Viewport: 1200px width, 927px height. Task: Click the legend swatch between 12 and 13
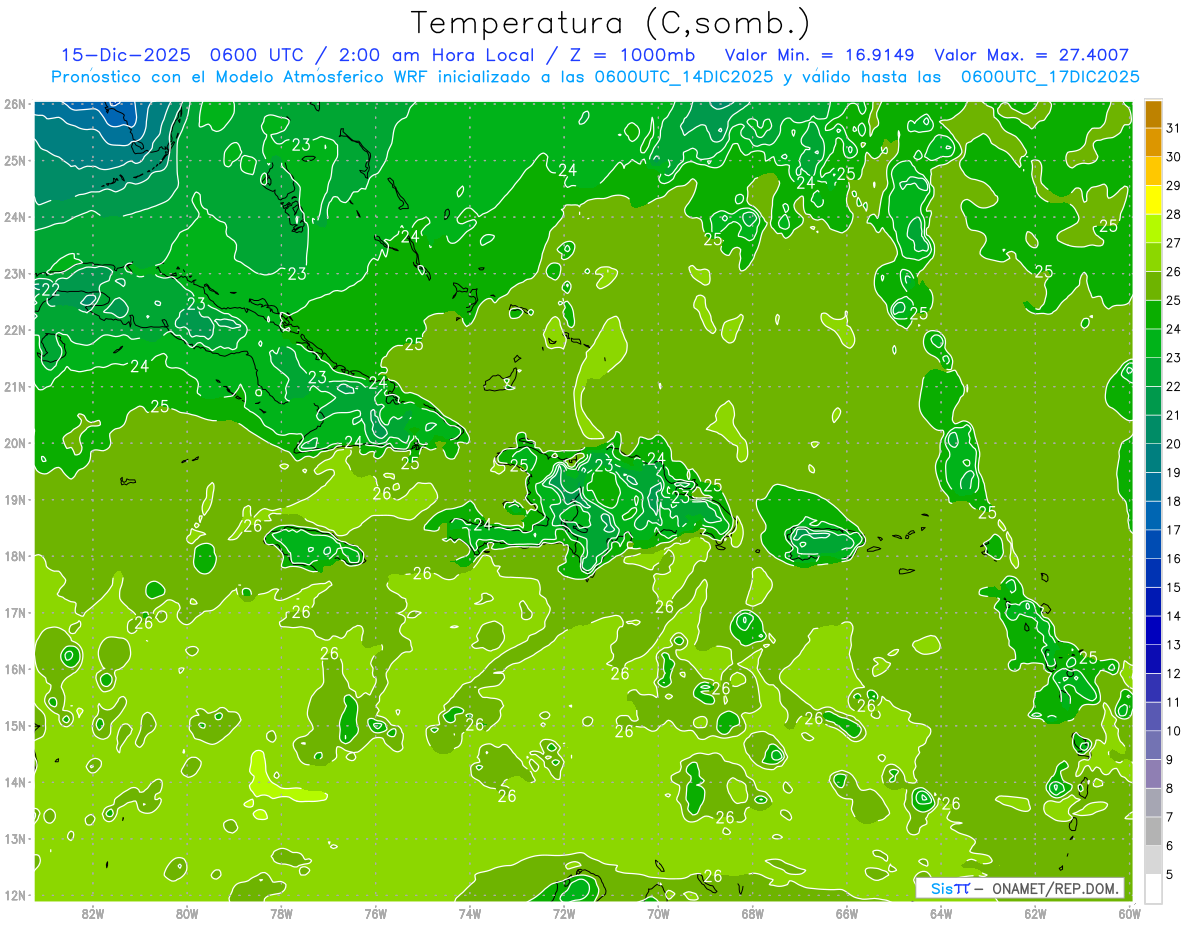(x=1153, y=658)
